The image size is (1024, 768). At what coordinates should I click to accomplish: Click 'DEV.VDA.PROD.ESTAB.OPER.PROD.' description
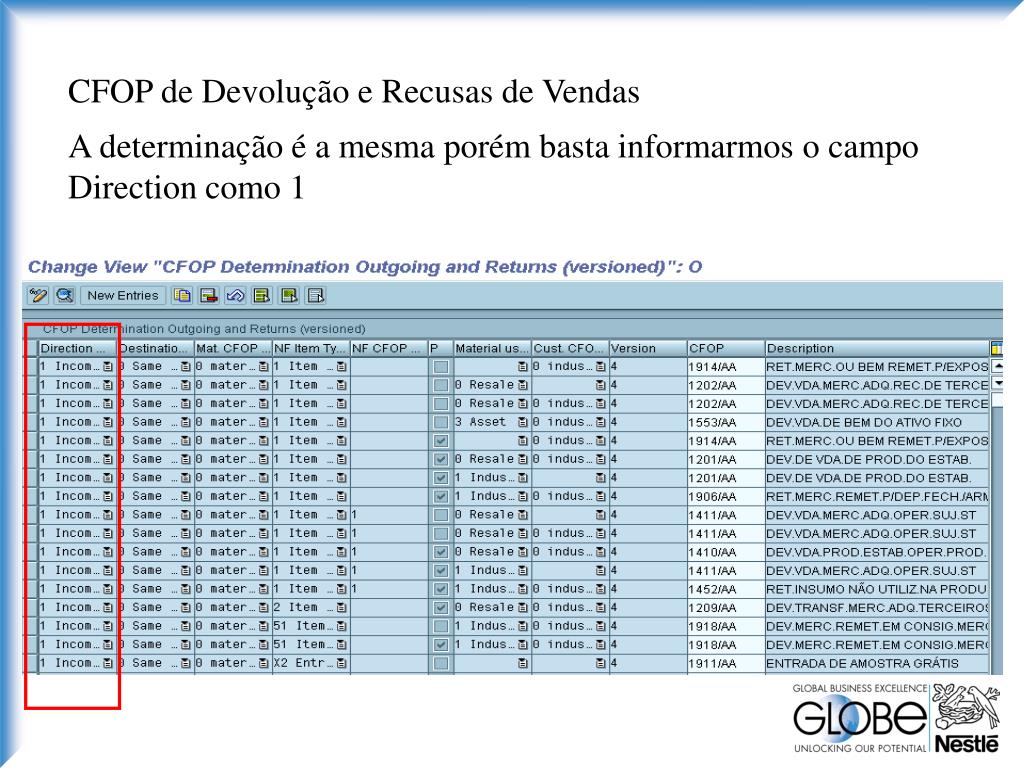pos(877,552)
